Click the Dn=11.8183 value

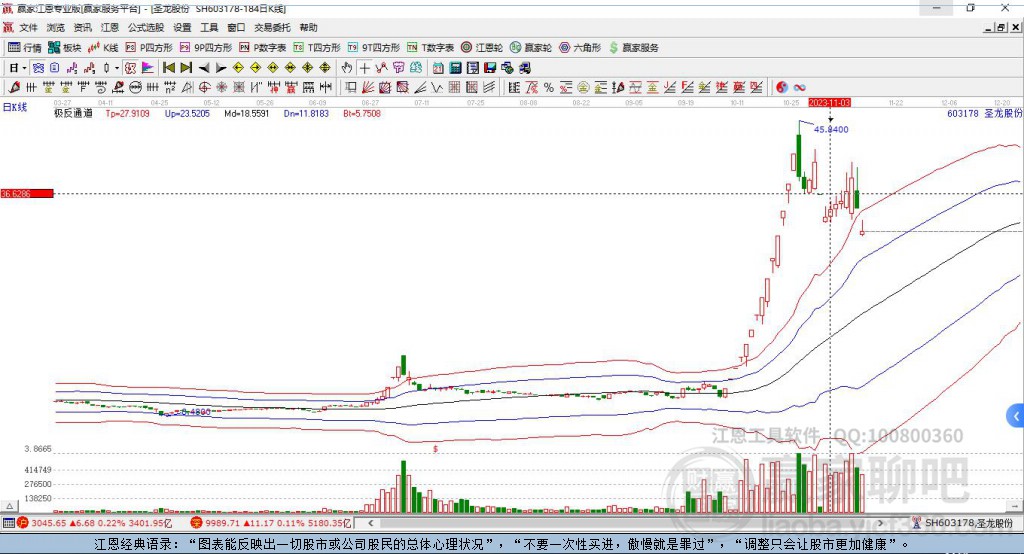point(306,114)
